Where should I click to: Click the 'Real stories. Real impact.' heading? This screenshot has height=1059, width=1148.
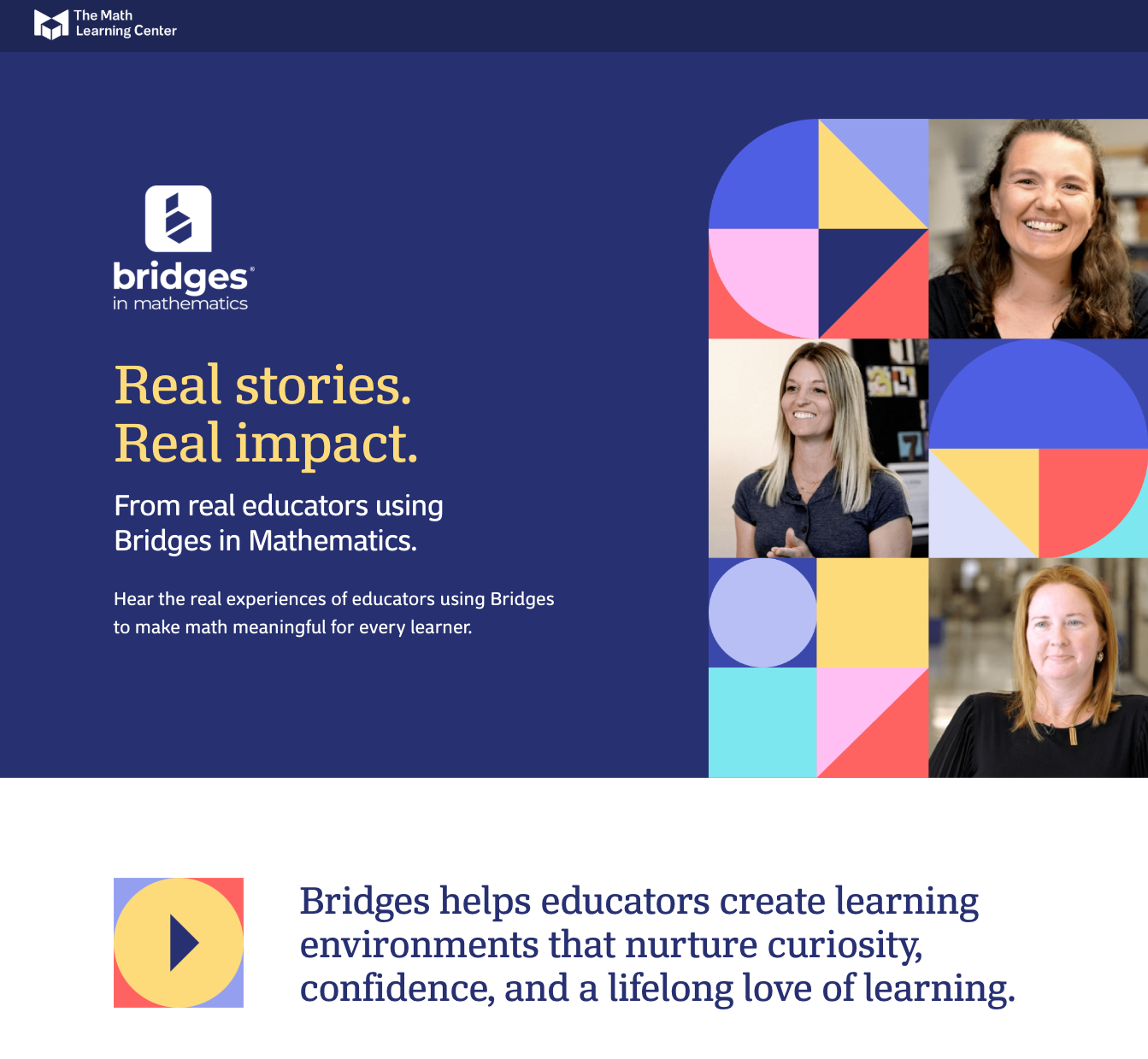tap(267, 414)
